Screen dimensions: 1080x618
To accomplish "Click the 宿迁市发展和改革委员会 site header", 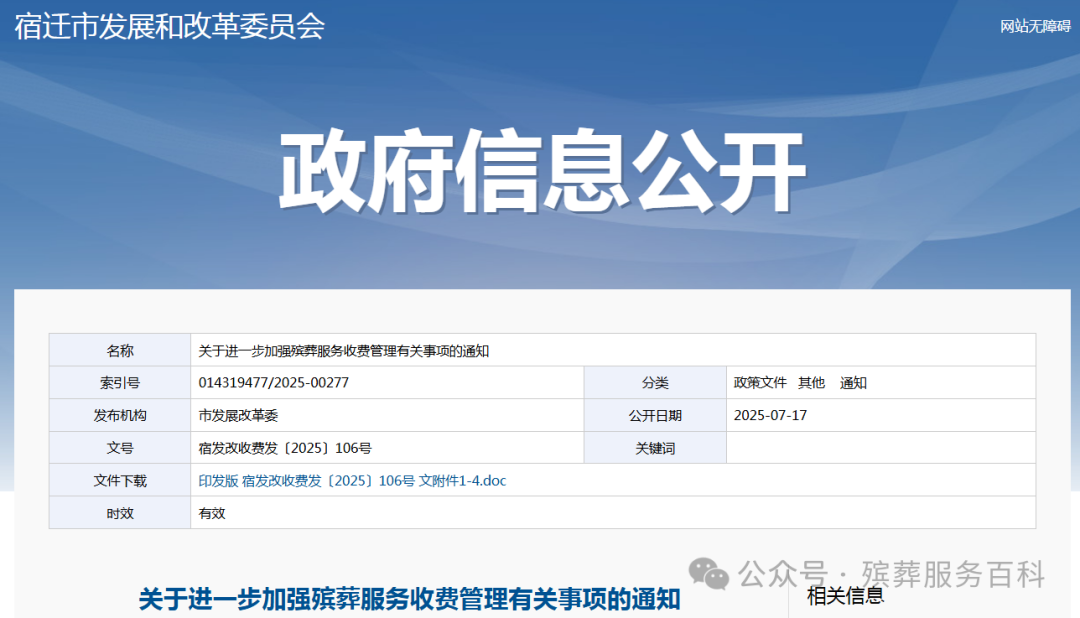I will pyautogui.click(x=166, y=29).
